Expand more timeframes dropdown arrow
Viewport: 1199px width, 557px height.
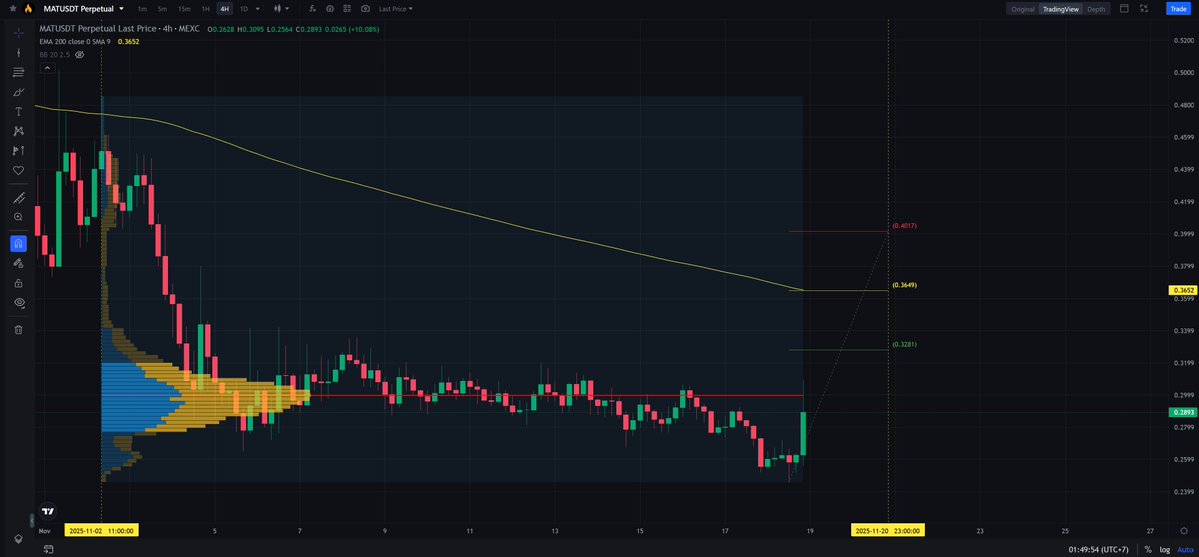(x=258, y=8)
